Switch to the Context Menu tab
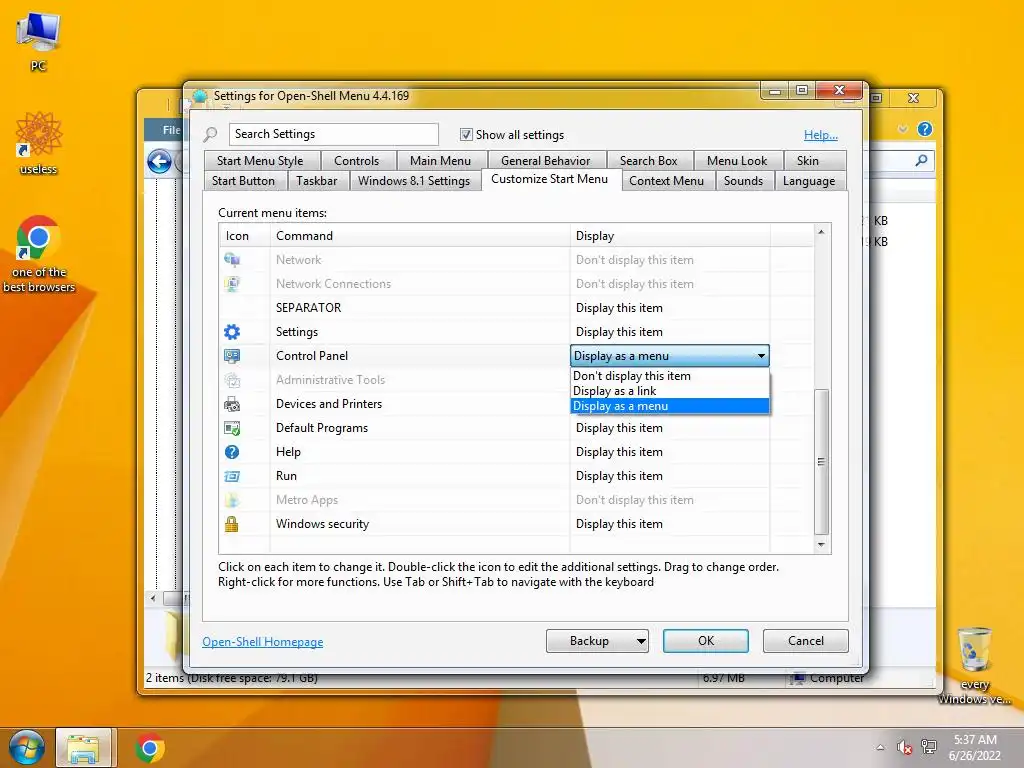Viewport: 1024px width, 768px height. [x=667, y=181]
